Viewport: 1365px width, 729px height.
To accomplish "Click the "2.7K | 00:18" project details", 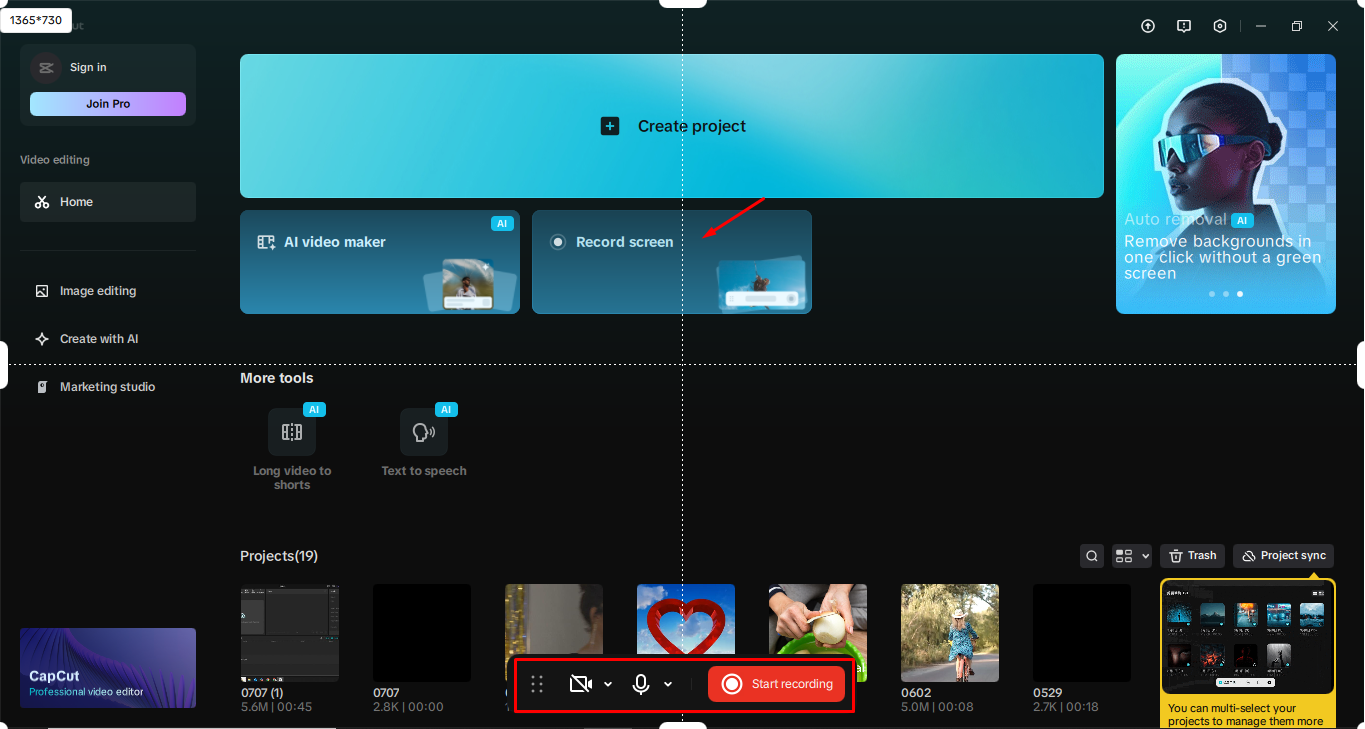I will pos(1066,707).
